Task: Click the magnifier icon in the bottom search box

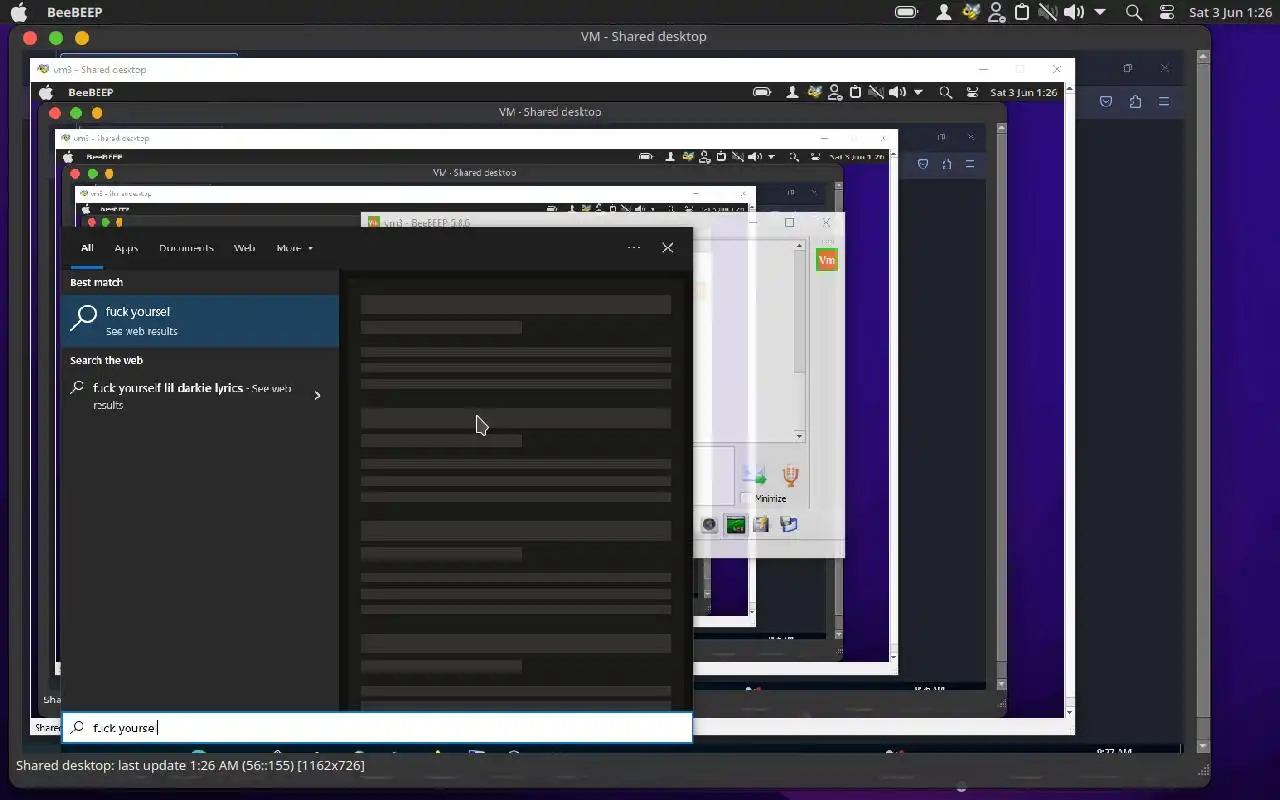Action: (77, 727)
